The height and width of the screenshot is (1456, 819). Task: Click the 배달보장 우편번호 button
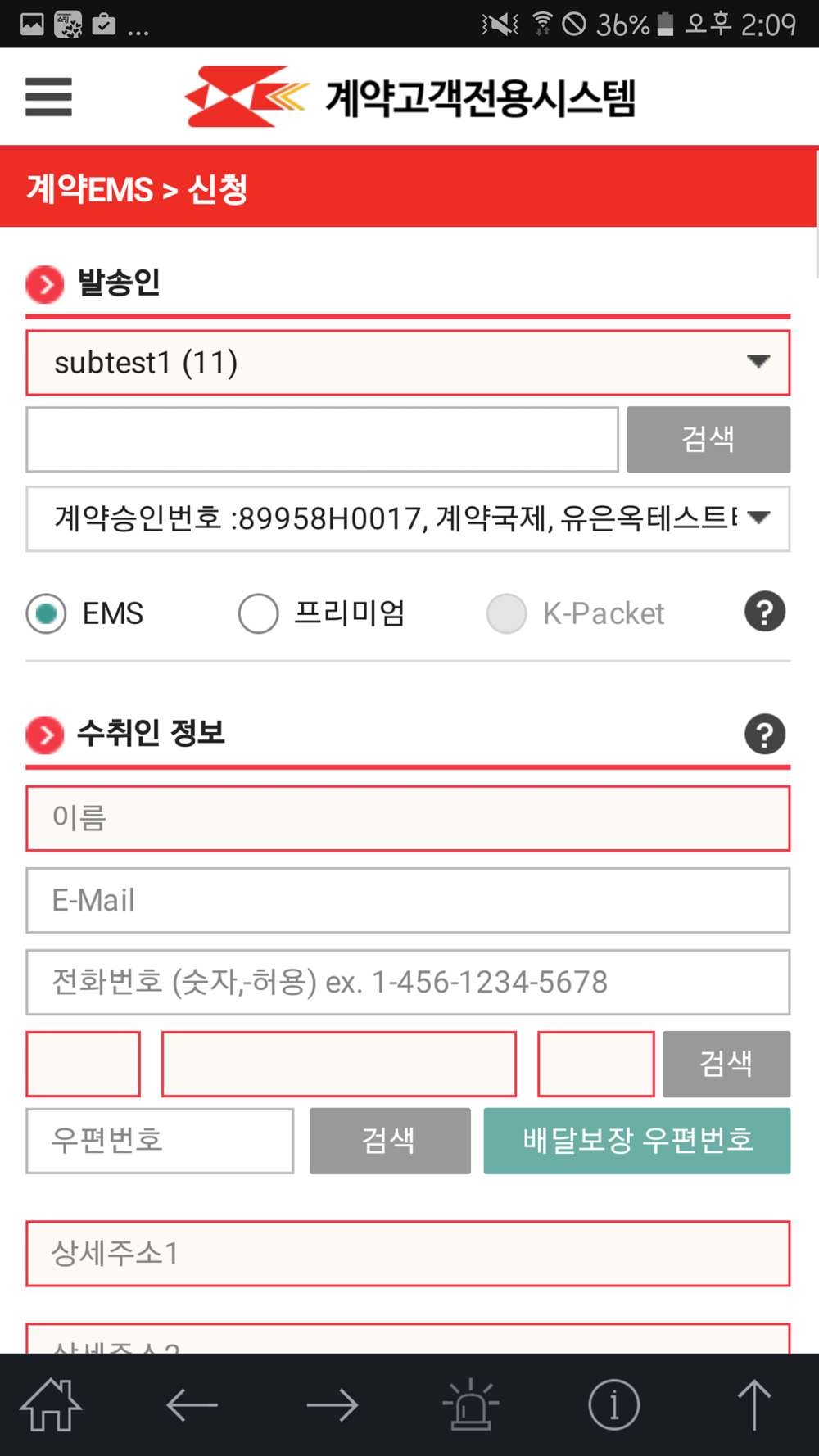637,1141
